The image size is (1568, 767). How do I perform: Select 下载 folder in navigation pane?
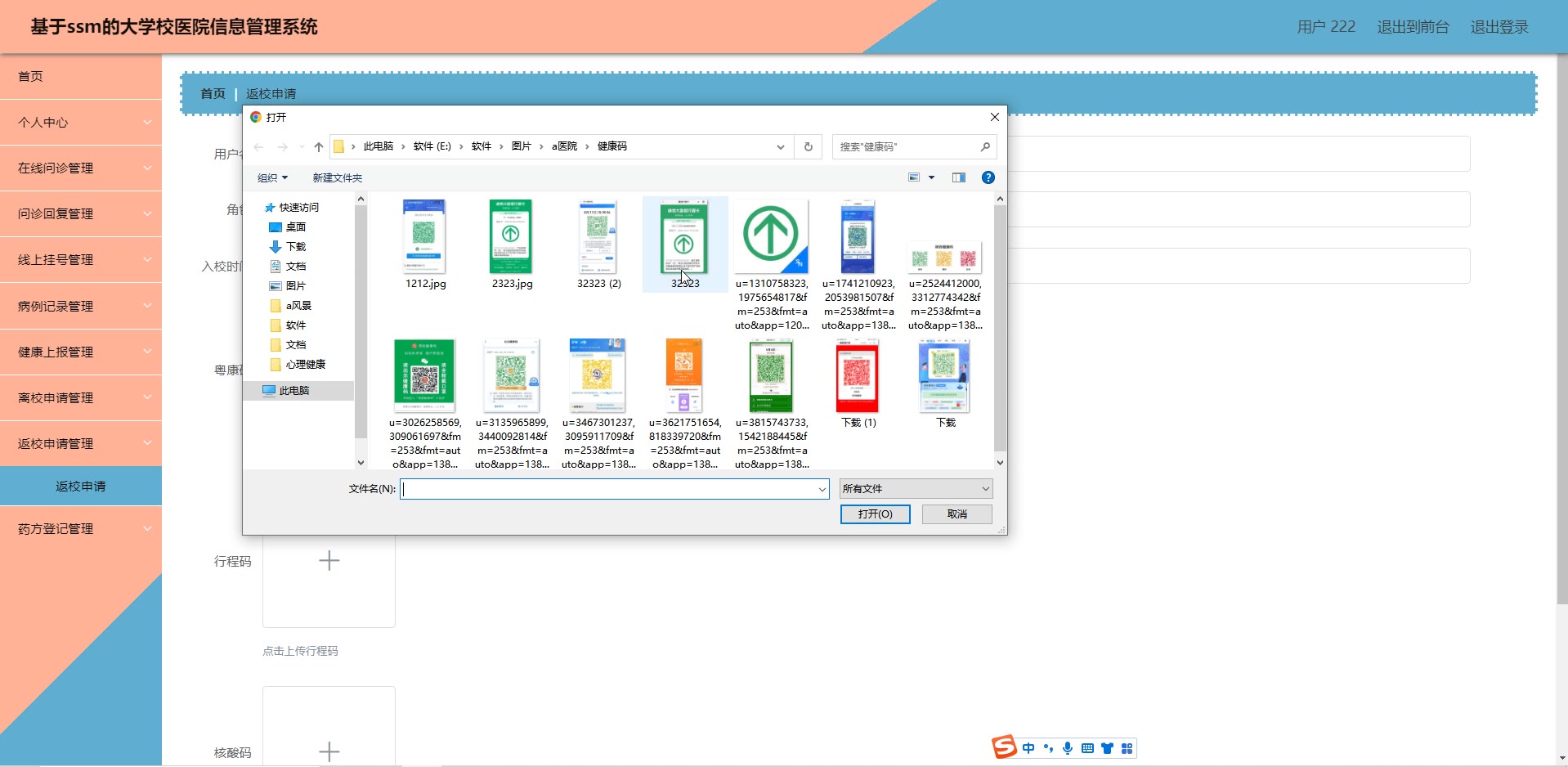[x=295, y=247]
